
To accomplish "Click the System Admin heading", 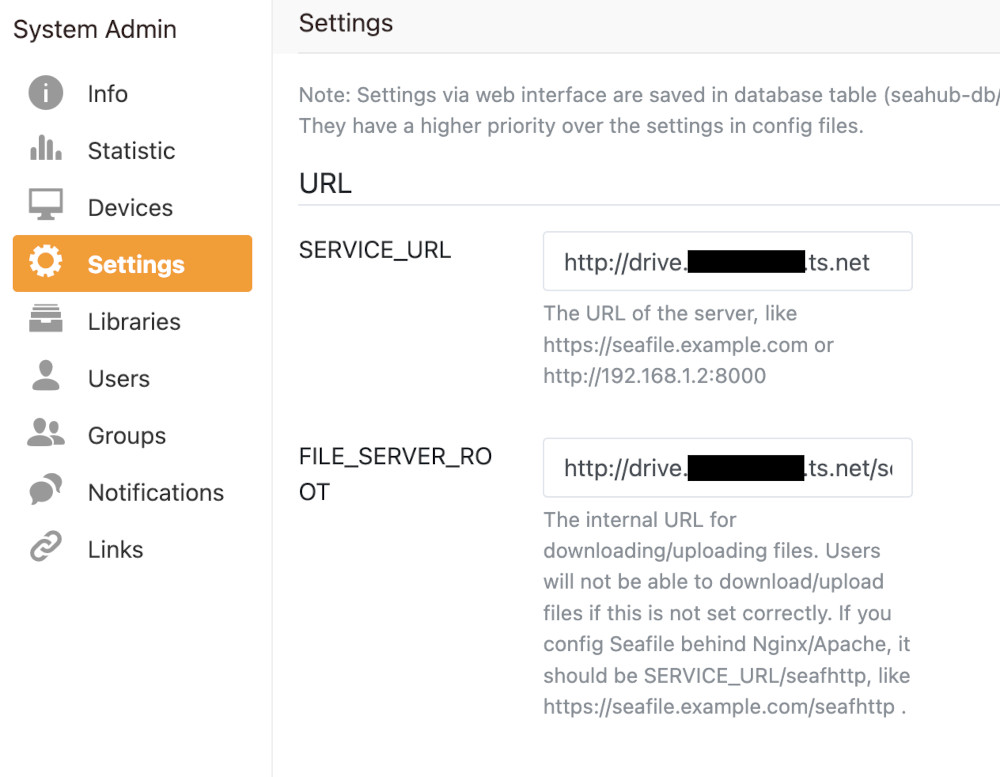I will pyautogui.click(x=95, y=30).
